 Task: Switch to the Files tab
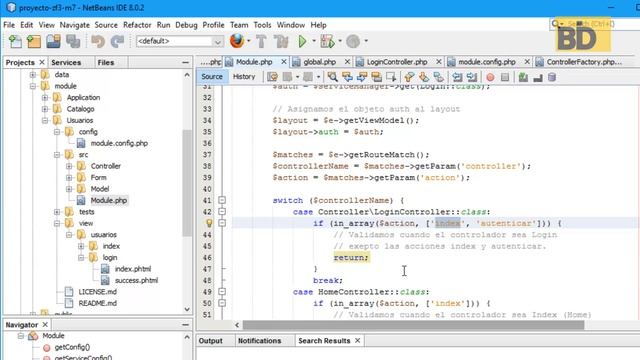106,62
